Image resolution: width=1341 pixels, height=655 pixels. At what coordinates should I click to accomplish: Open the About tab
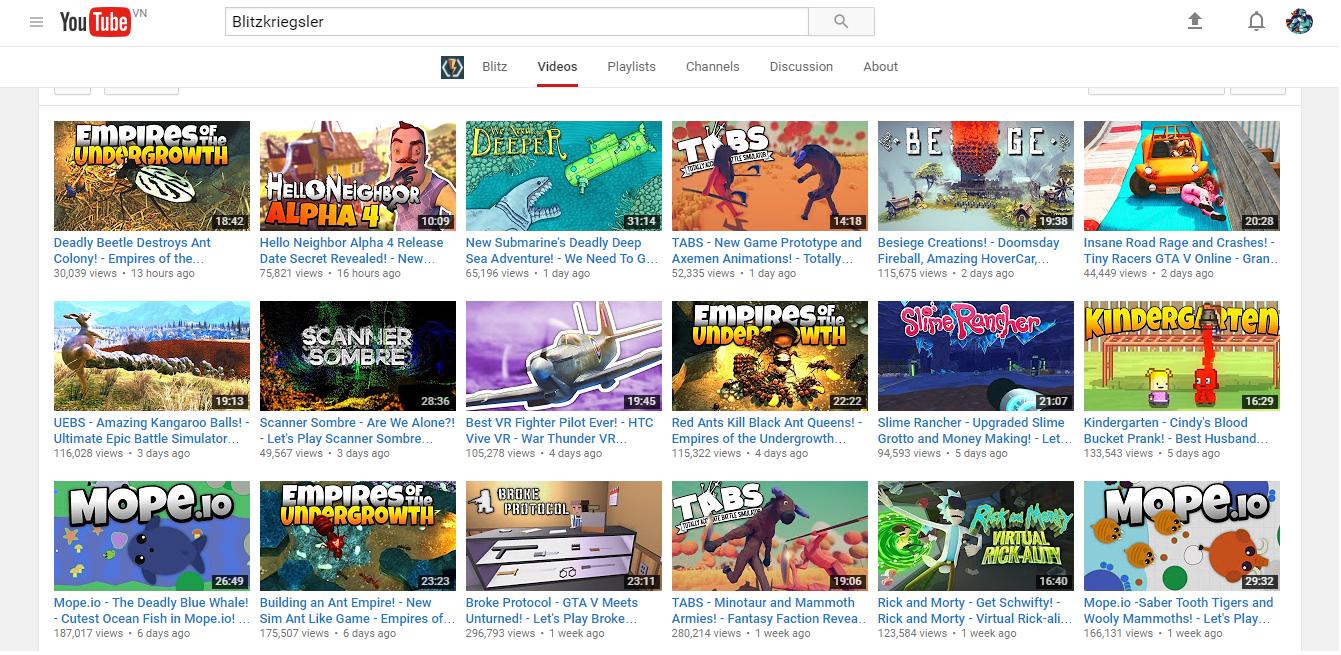point(880,67)
